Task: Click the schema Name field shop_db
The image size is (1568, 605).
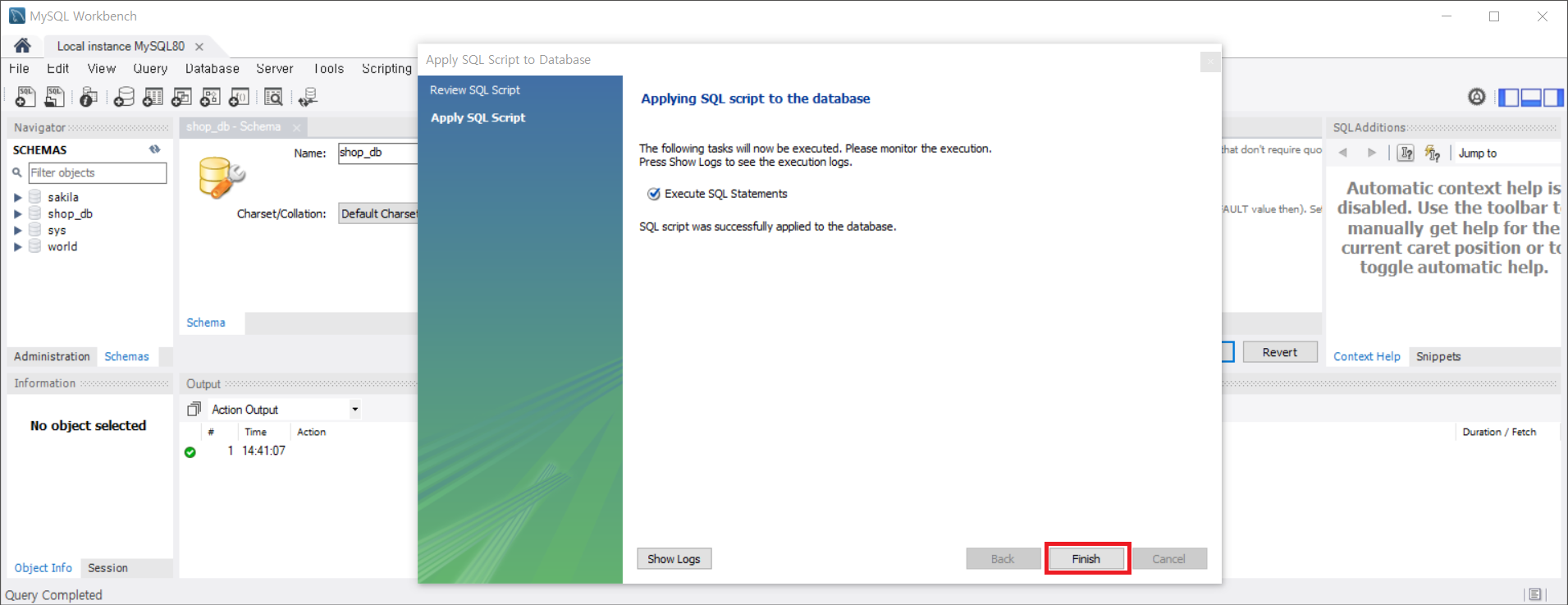Action: click(x=378, y=153)
